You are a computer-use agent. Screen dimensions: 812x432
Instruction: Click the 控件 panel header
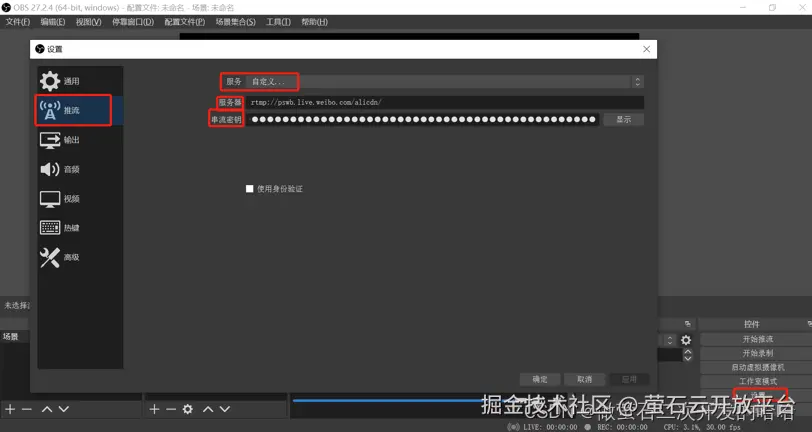point(751,324)
